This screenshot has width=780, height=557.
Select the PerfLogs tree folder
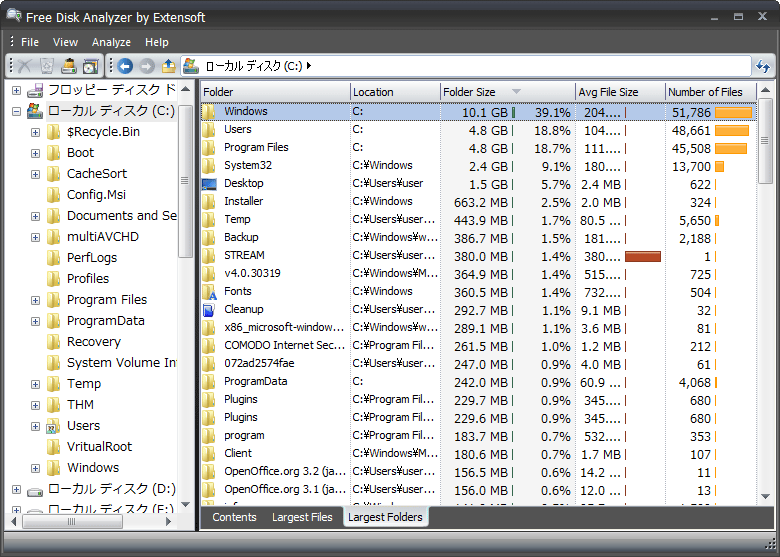click(x=92, y=258)
